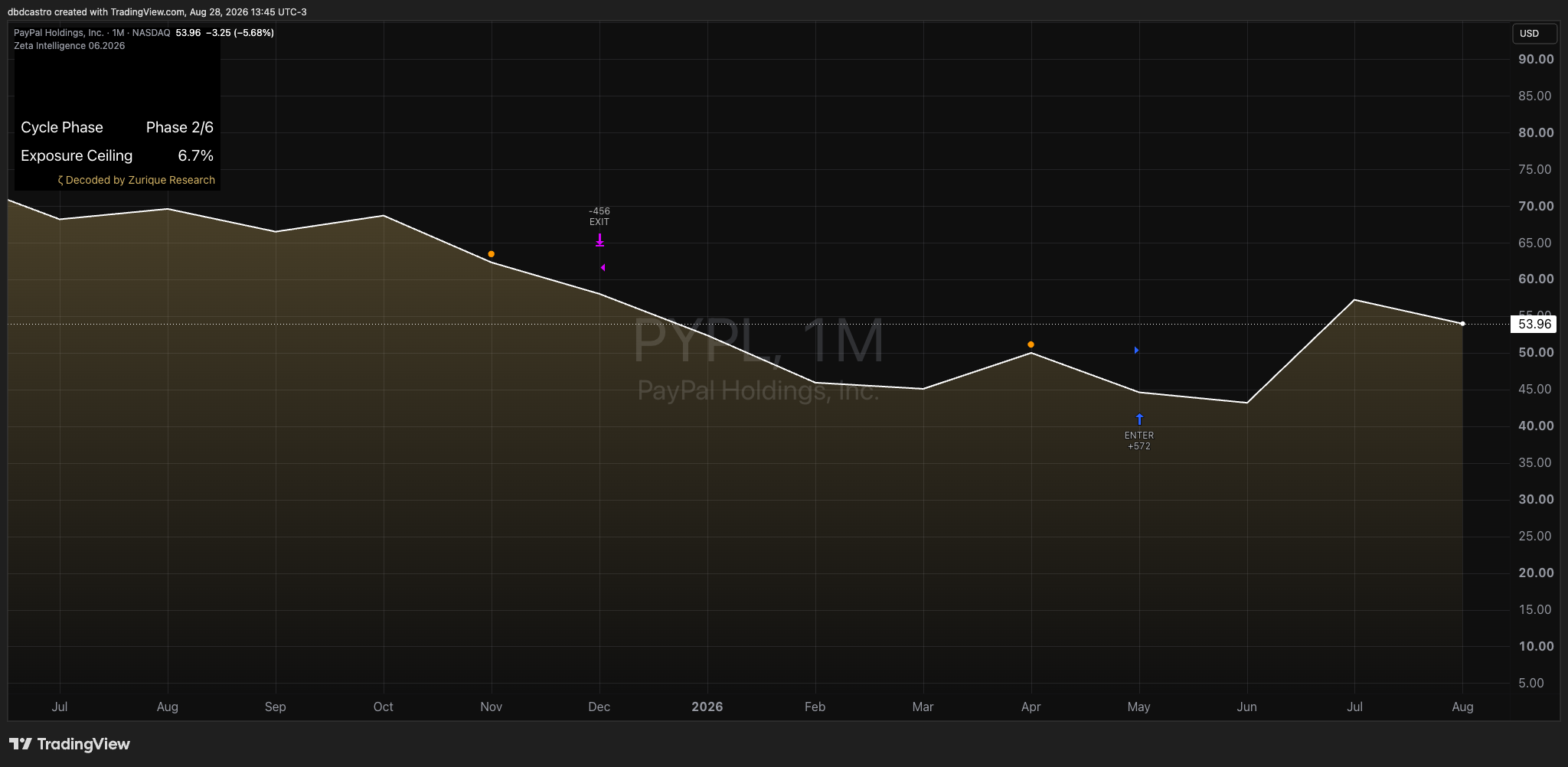Click the "10.00" price axis label
1568x767 pixels.
[x=1536, y=646]
